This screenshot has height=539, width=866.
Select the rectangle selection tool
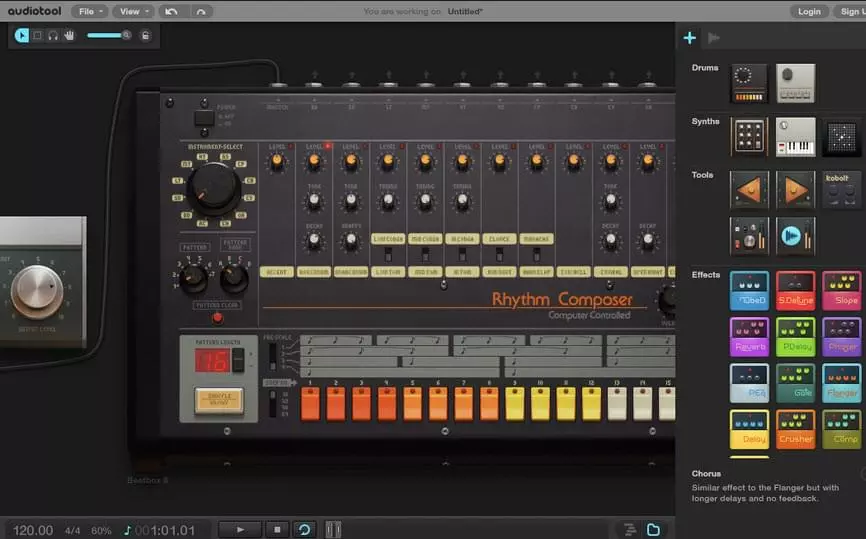(x=37, y=35)
